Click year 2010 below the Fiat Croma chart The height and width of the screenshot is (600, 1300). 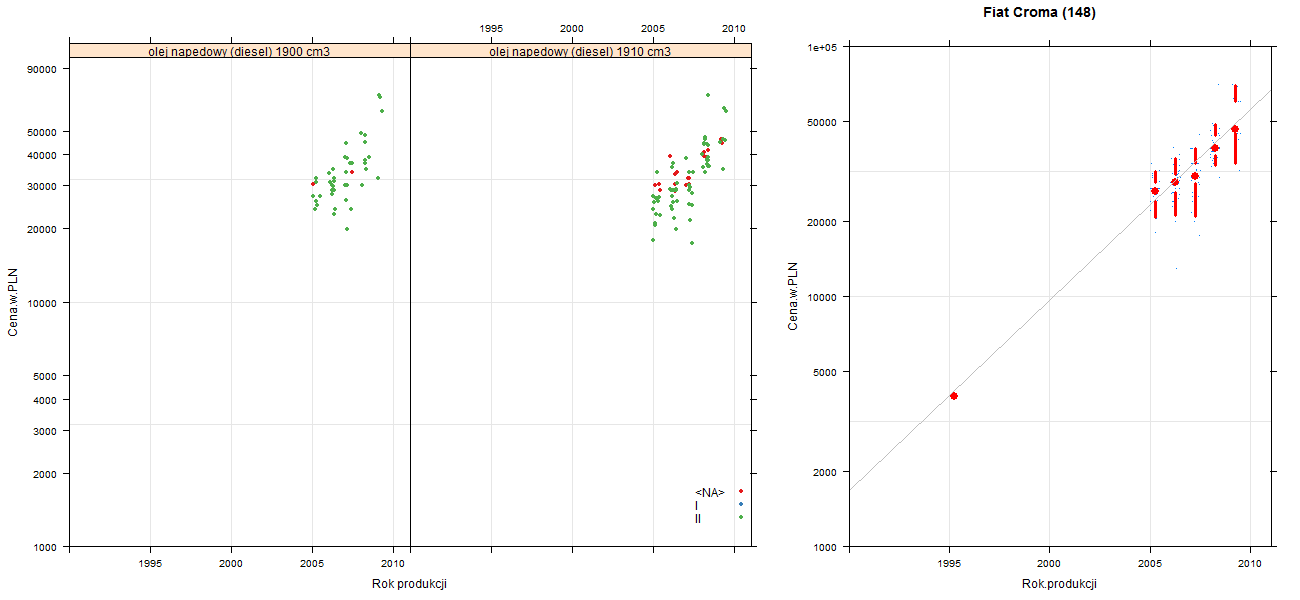coord(1250,564)
